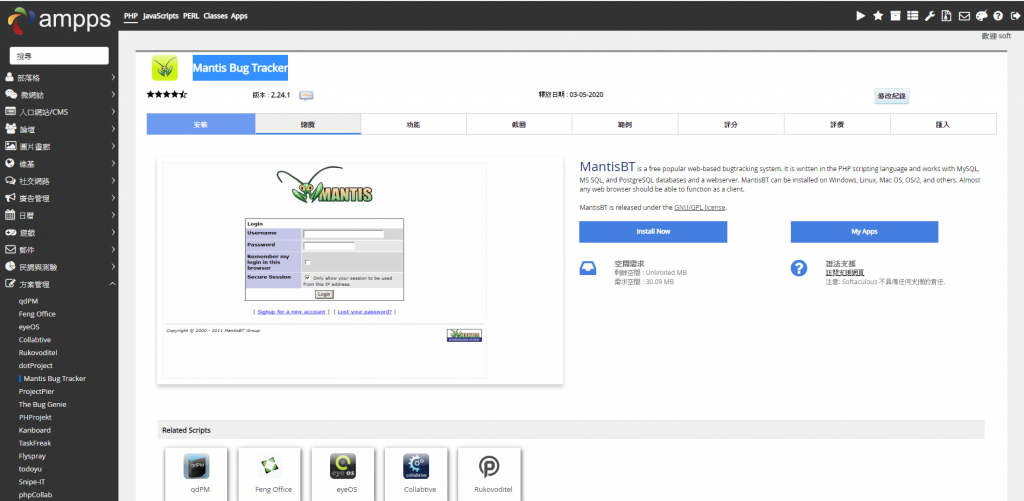This screenshot has width=1024, height=501.
Task: Open the support page link under the support heading
Action: click(844, 272)
